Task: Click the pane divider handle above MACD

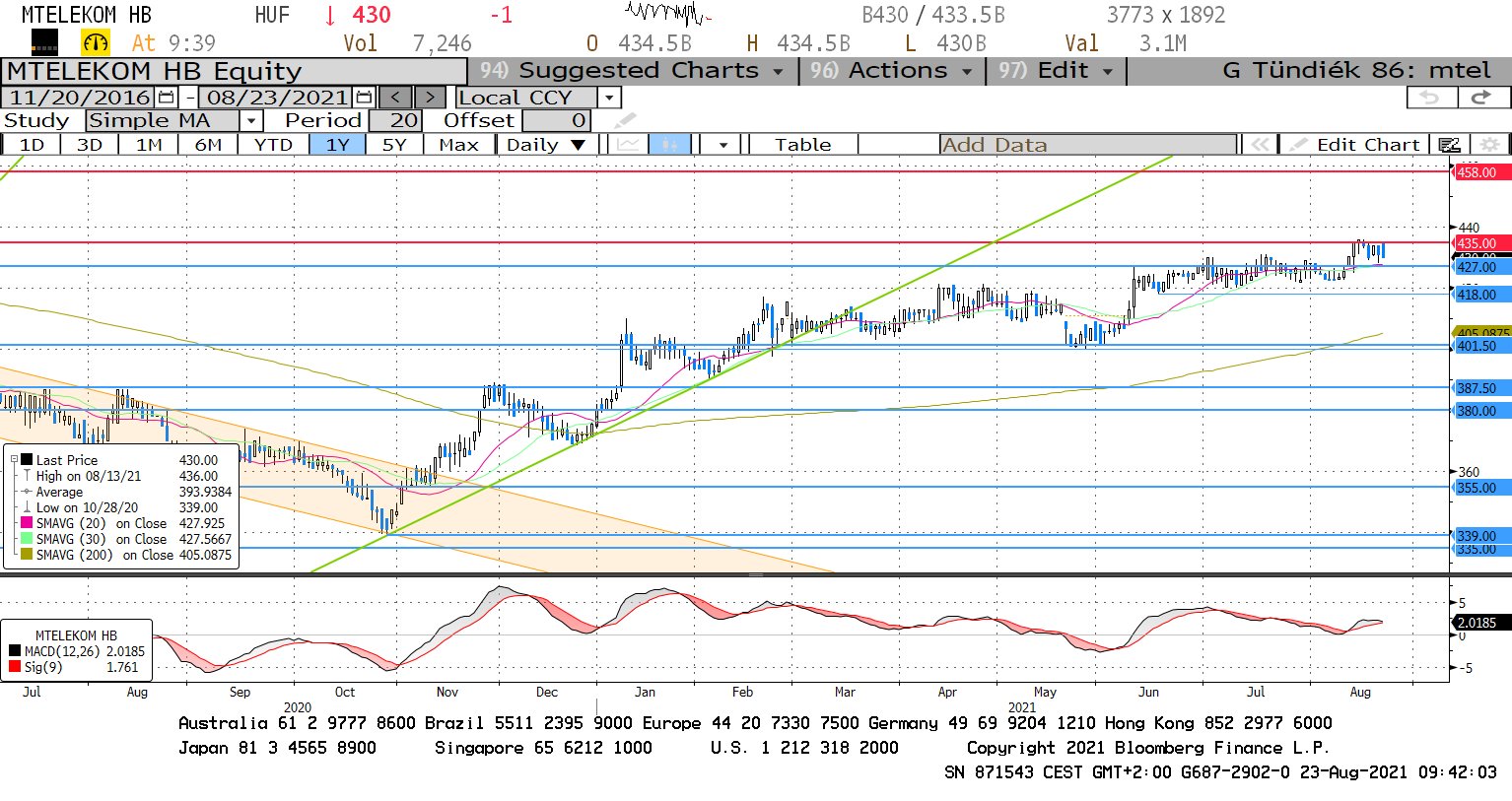Action: coord(756,573)
